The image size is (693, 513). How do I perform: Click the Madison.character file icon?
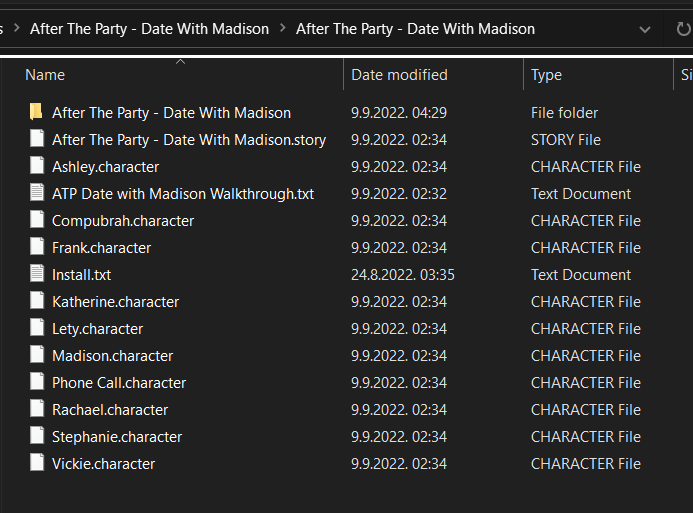click(37, 356)
